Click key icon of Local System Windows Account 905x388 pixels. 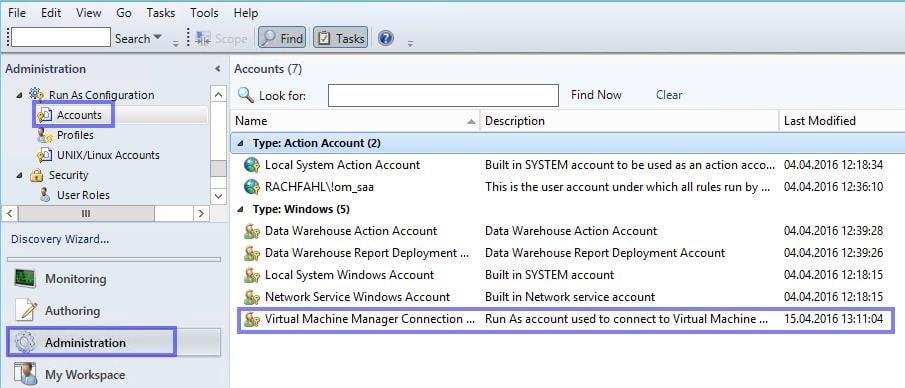pyautogui.click(x=252, y=275)
